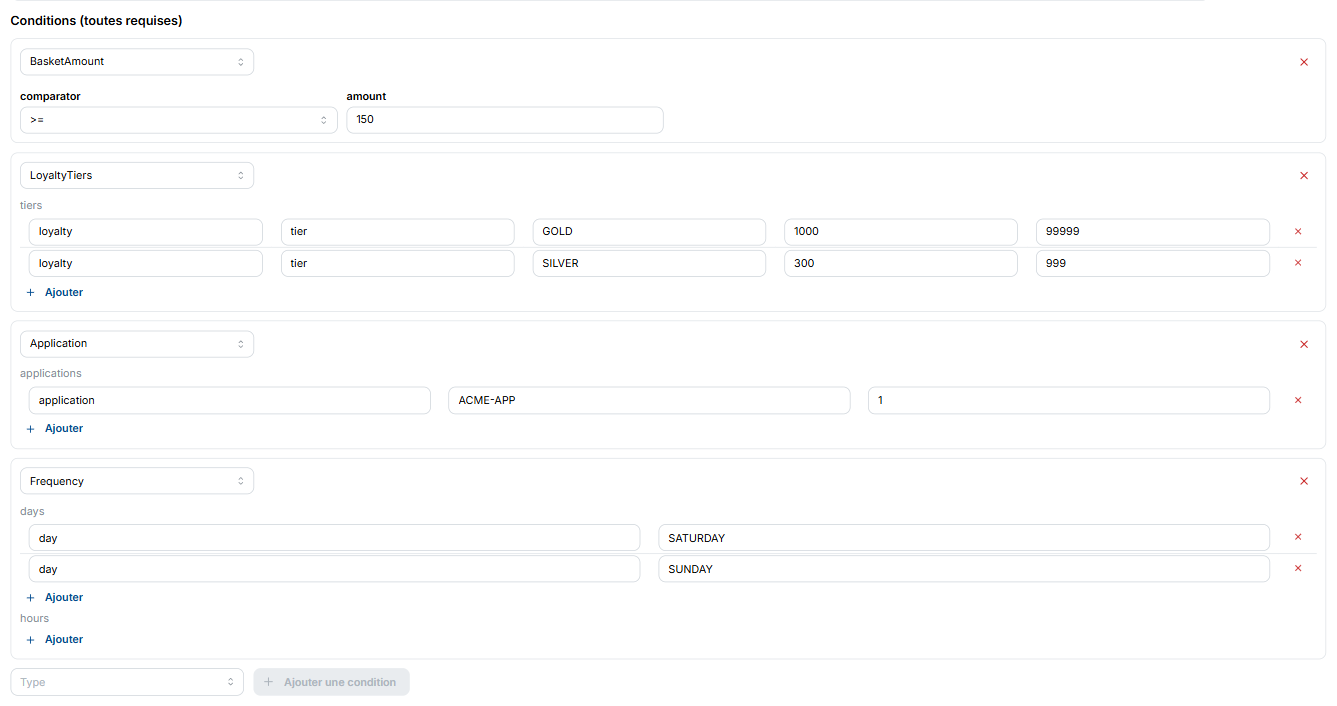Edit the GOLD minimum value 1000
The height and width of the screenshot is (706, 1337).
click(901, 232)
